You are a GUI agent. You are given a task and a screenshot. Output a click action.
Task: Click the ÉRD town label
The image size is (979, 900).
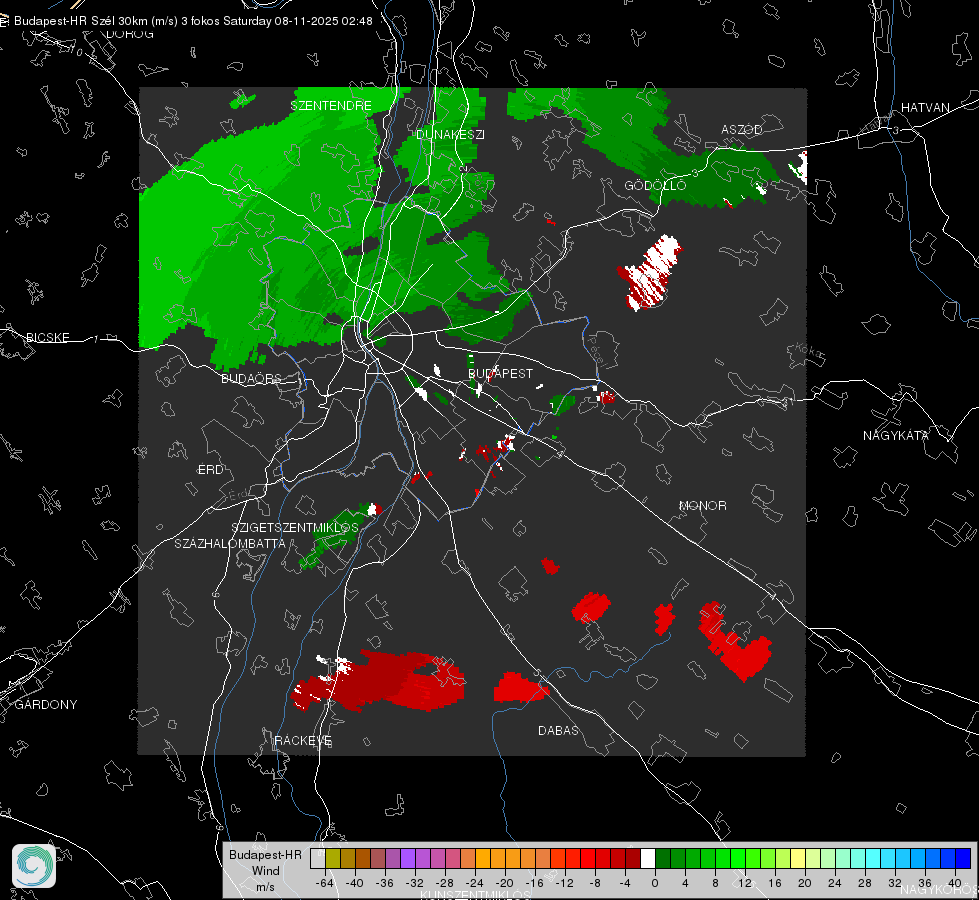click(210, 470)
